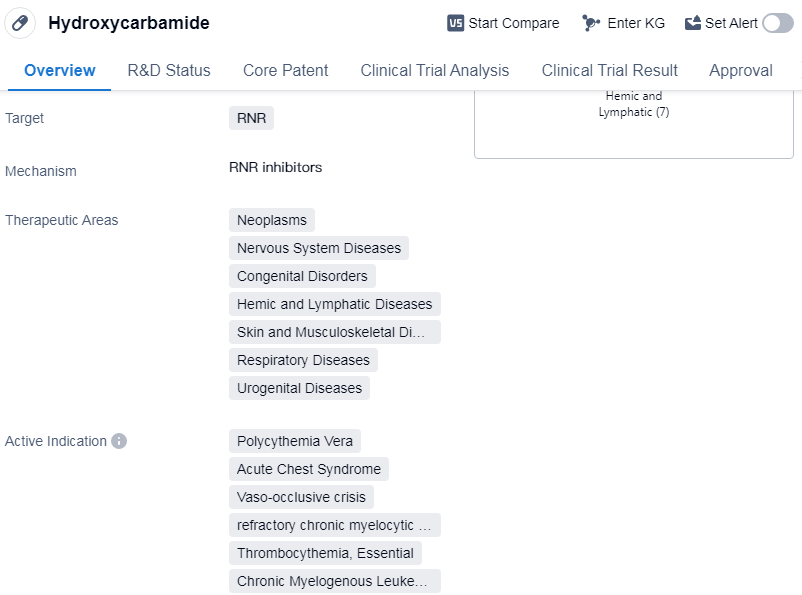Open the Approval tab
This screenshot has width=802, height=595.
pos(740,70)
